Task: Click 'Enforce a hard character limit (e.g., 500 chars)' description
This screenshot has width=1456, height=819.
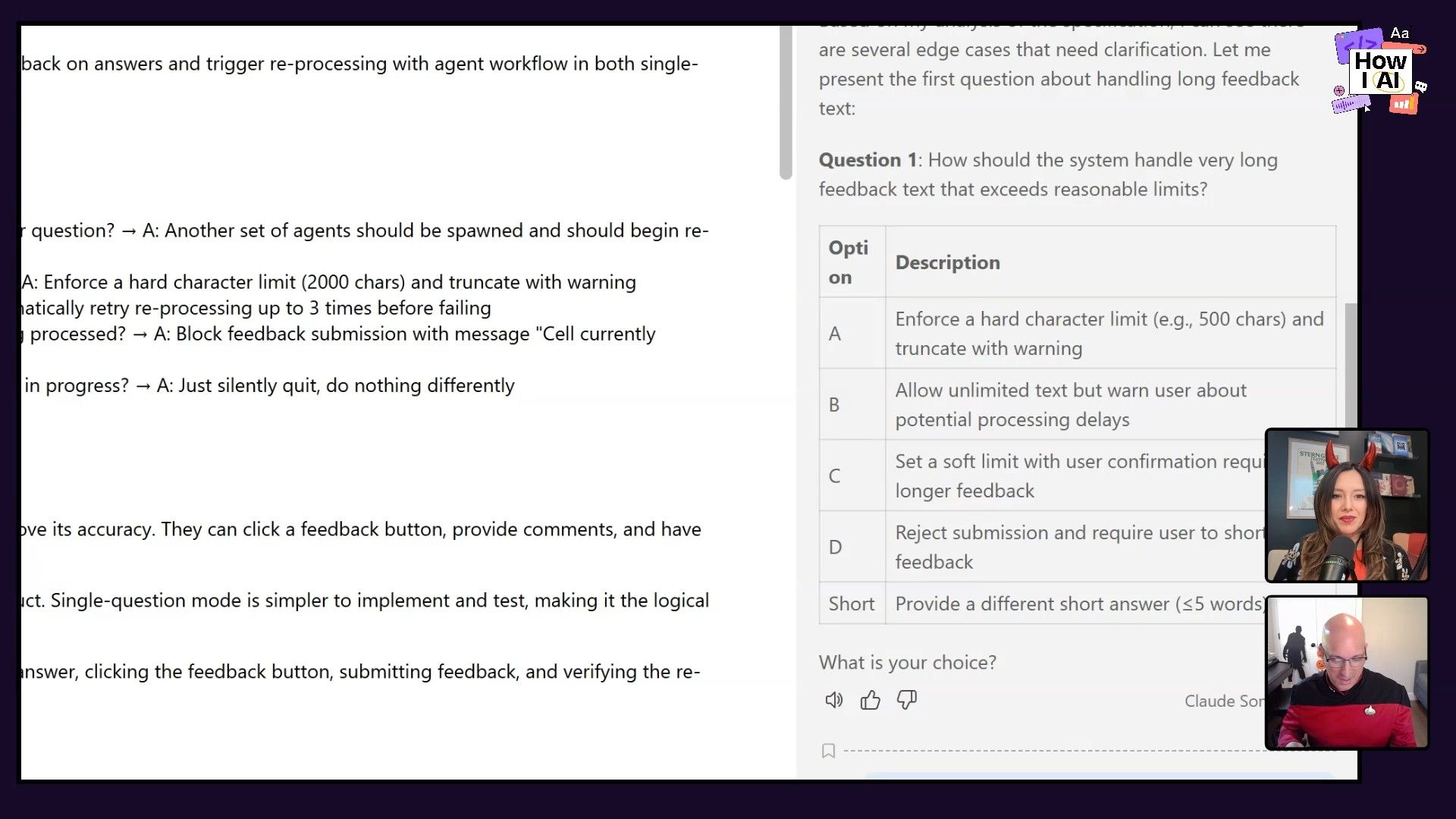Action: tap(1109, 333)
